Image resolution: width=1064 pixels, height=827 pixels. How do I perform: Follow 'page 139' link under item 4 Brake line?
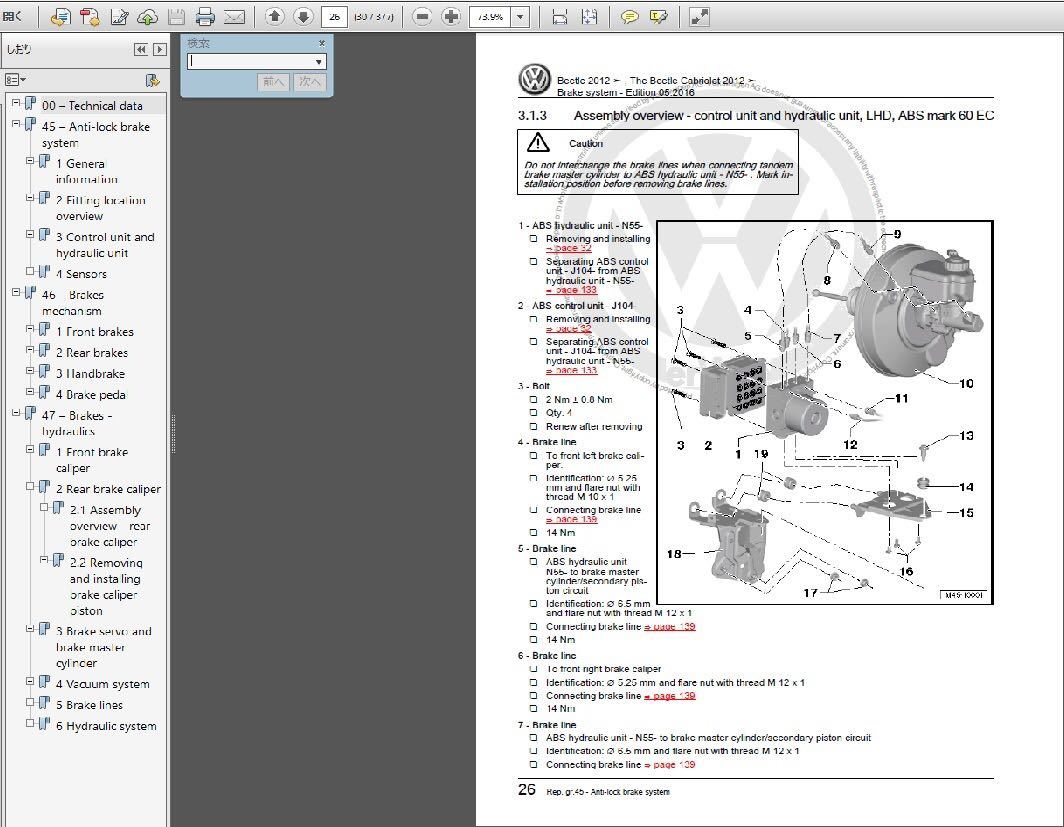click(x=571, y=520)
